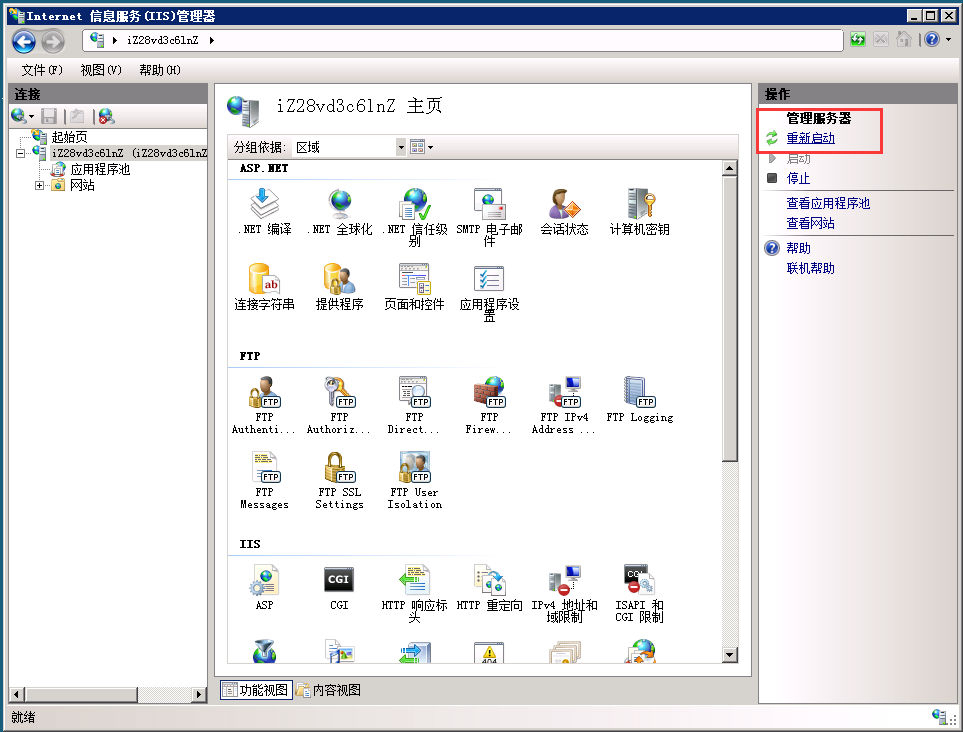Click the 重新启动 restart link

[810, 138]
